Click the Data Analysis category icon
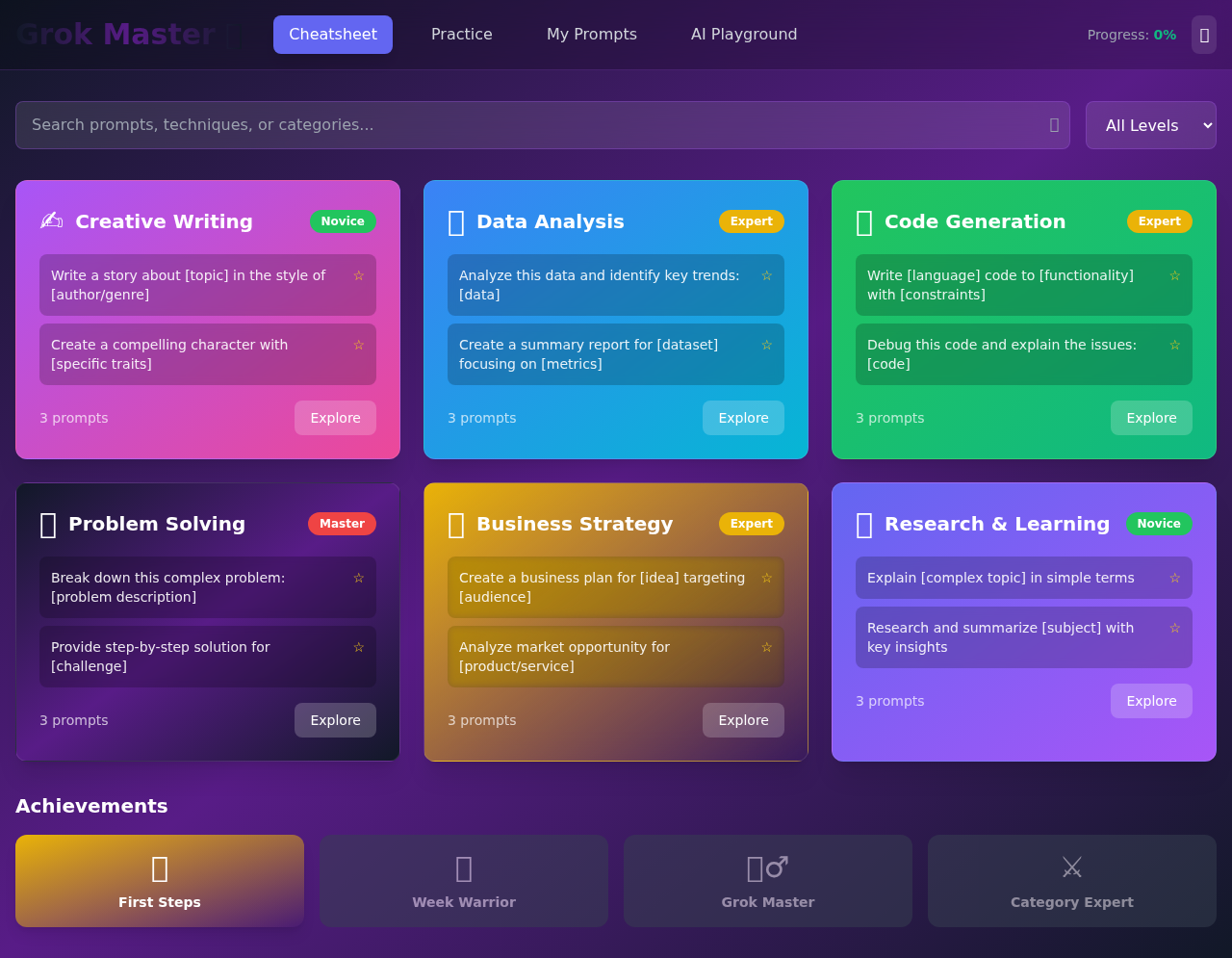Image resolution: width=1232 pixels, height=958 pixels. 456,222
